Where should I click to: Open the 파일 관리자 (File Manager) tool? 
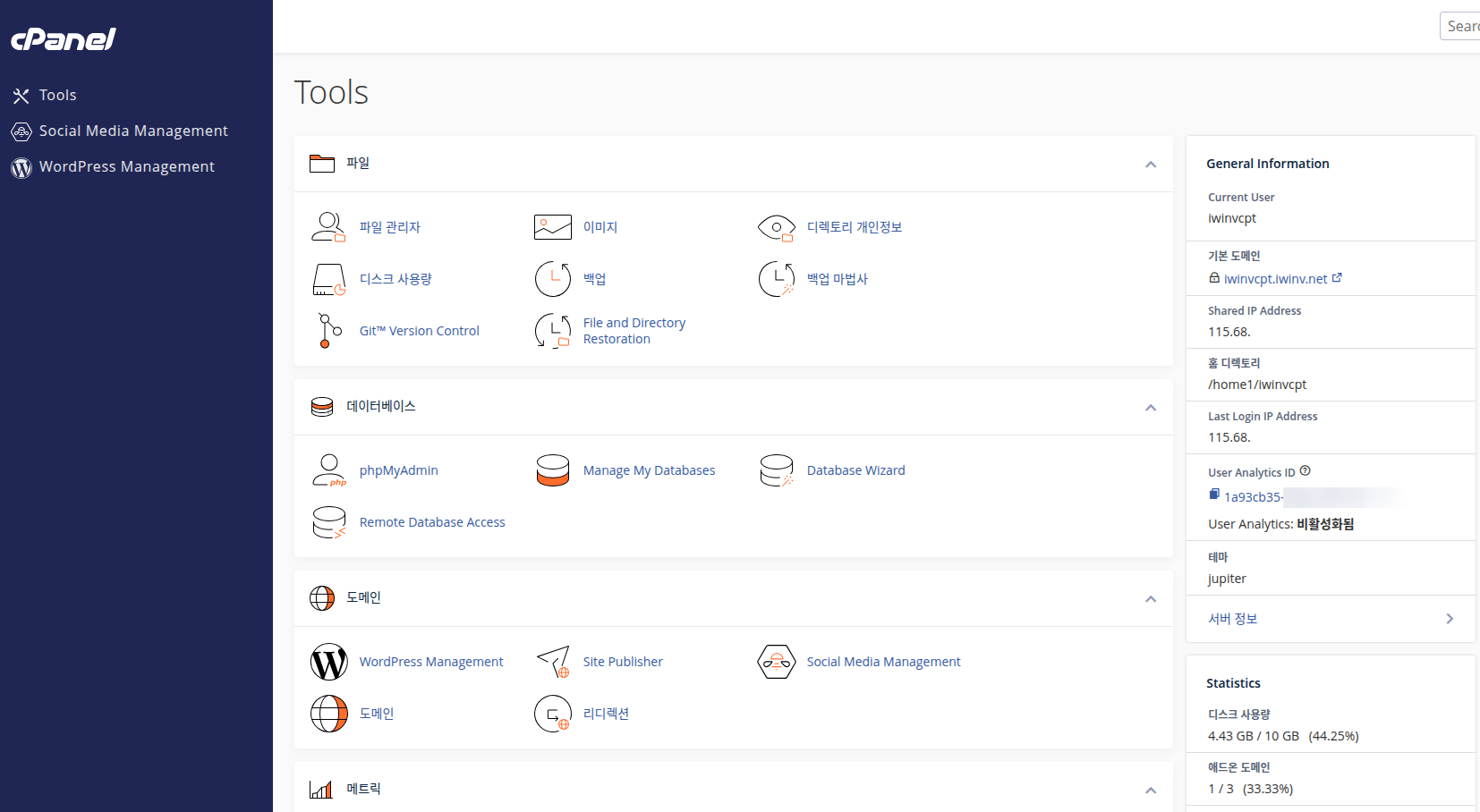[390, 226]
